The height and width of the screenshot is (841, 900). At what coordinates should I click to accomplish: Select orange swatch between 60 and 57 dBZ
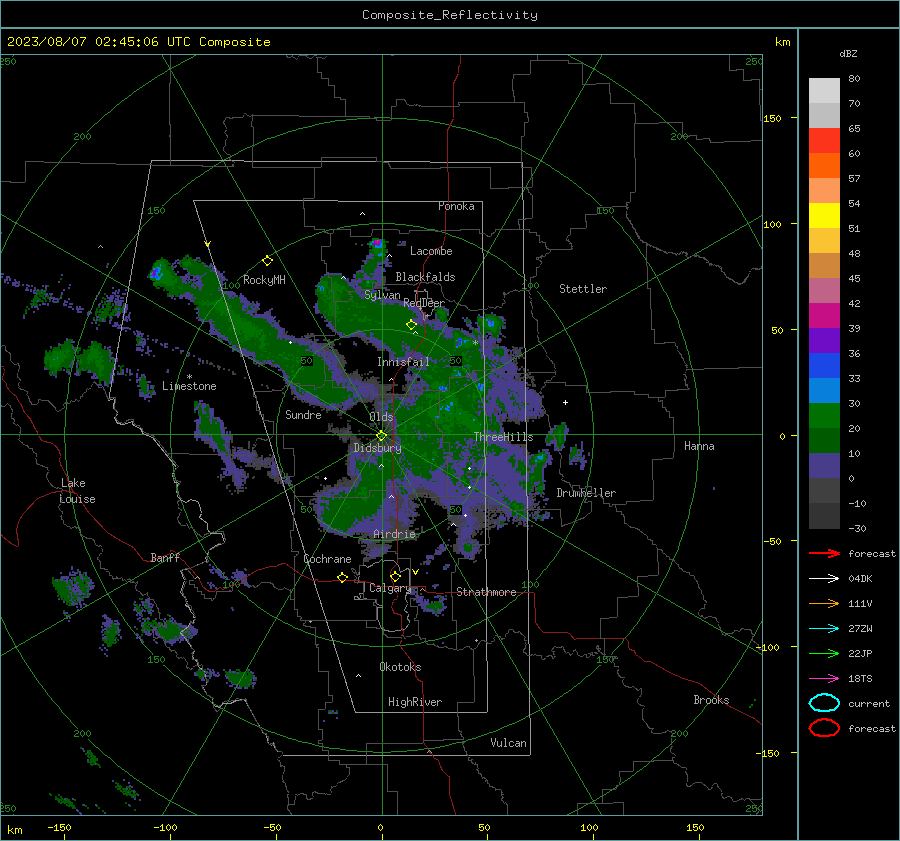click(824, 166)
